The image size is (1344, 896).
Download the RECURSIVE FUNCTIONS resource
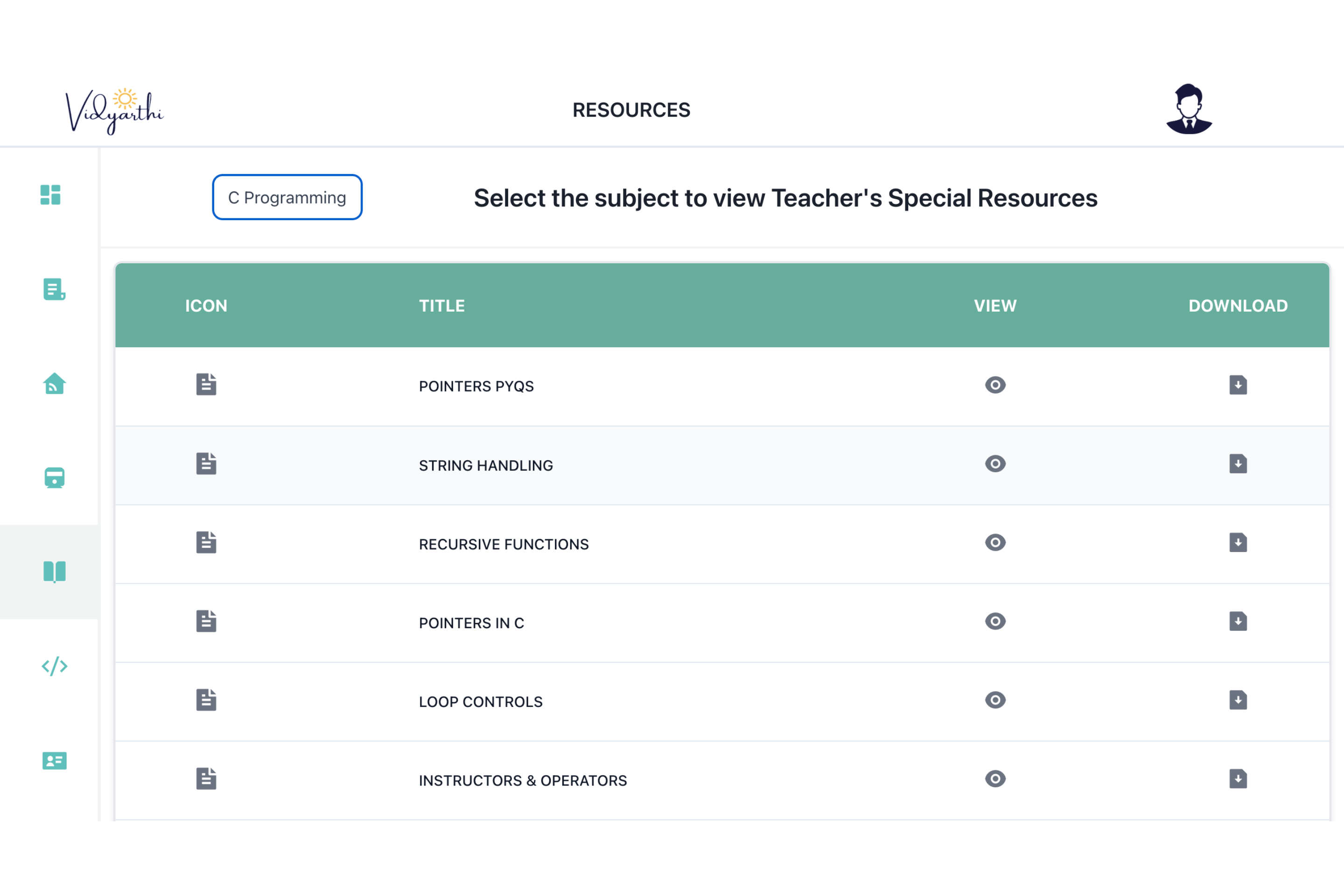tap(1238, 543)
